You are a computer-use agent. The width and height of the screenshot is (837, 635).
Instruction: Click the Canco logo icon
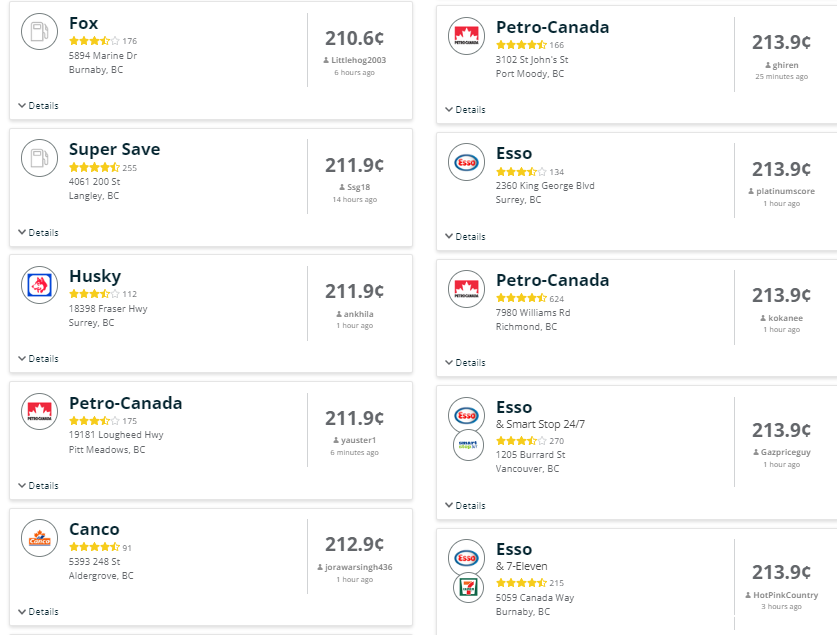[40, 538]
